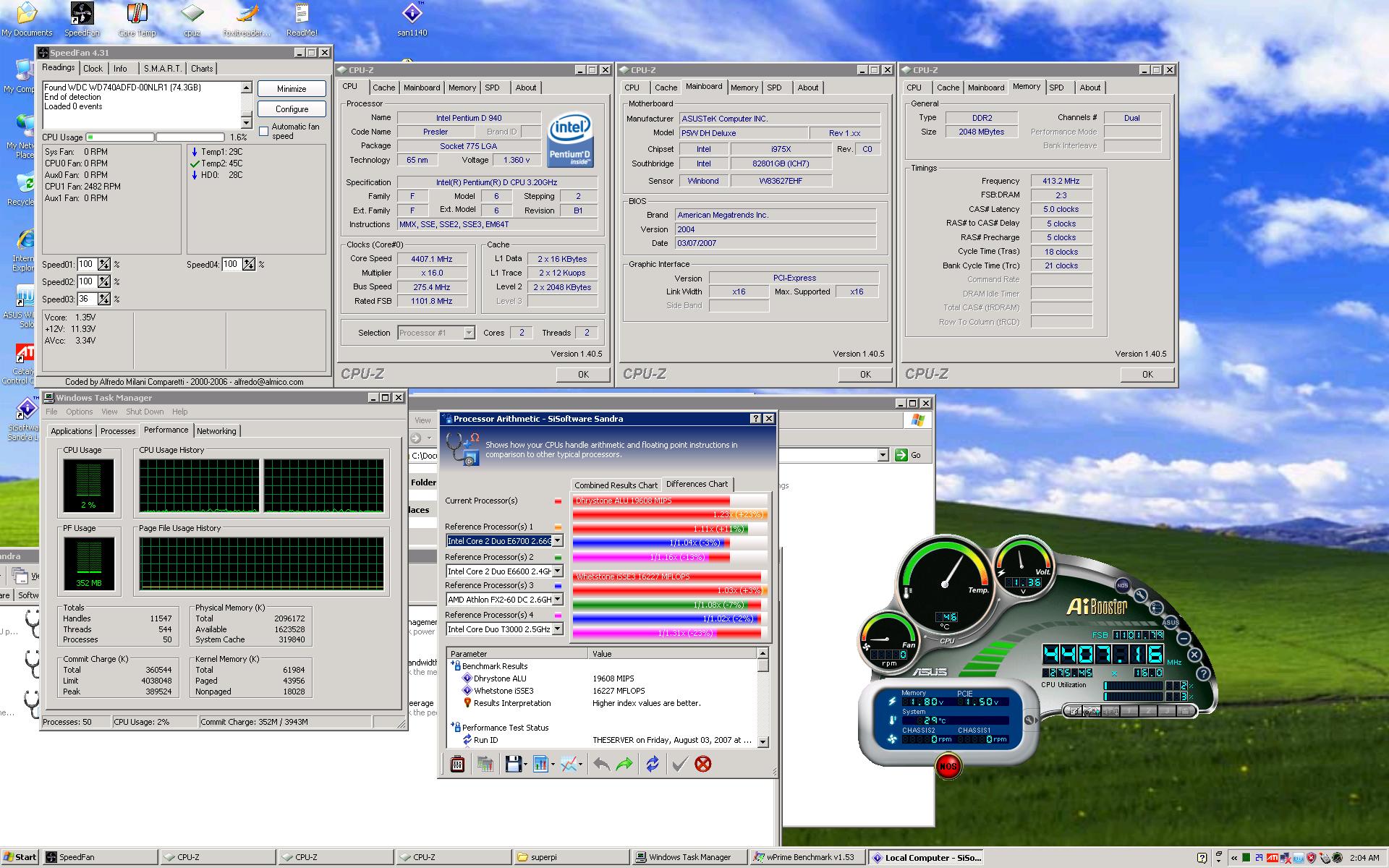This screenshot has width=1389, height=868.
Task: Open Reference Processor 1 dropdown Core 2 Duo E6700
Action: [558, 541]
